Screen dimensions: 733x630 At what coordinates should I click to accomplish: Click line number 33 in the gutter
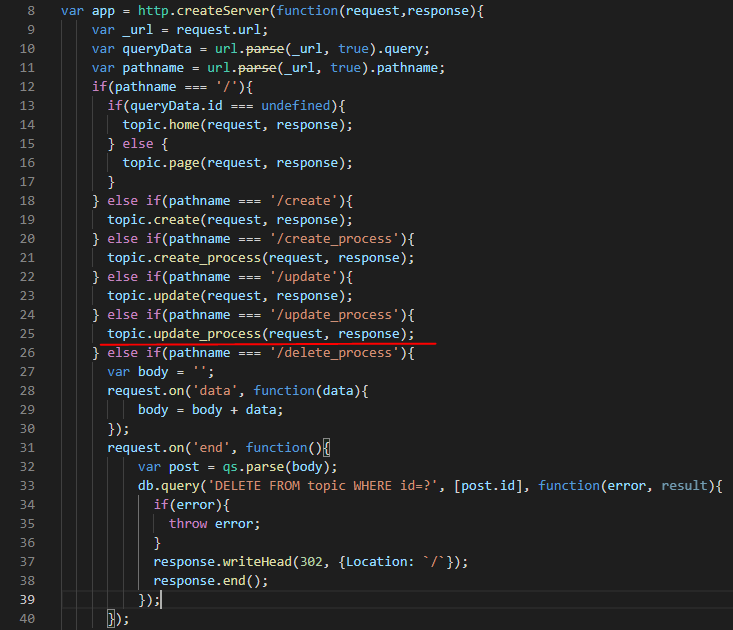27,486
